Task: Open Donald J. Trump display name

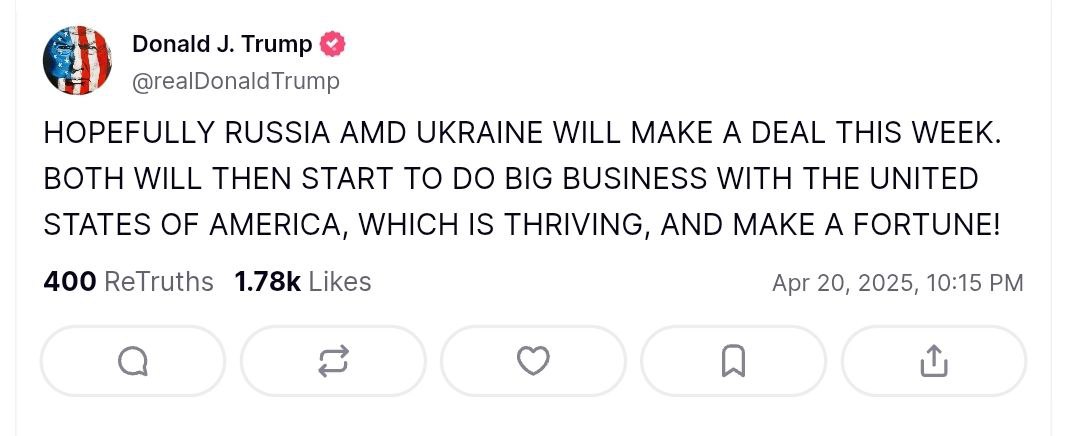Action: pyautogui.click(x=222, y=45)
